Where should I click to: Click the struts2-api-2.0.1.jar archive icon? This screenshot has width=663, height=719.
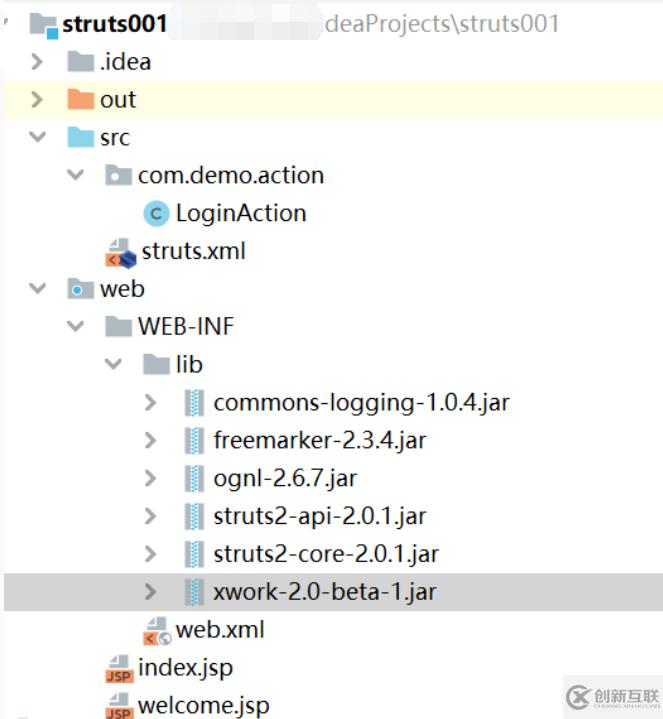coord(194,516)
